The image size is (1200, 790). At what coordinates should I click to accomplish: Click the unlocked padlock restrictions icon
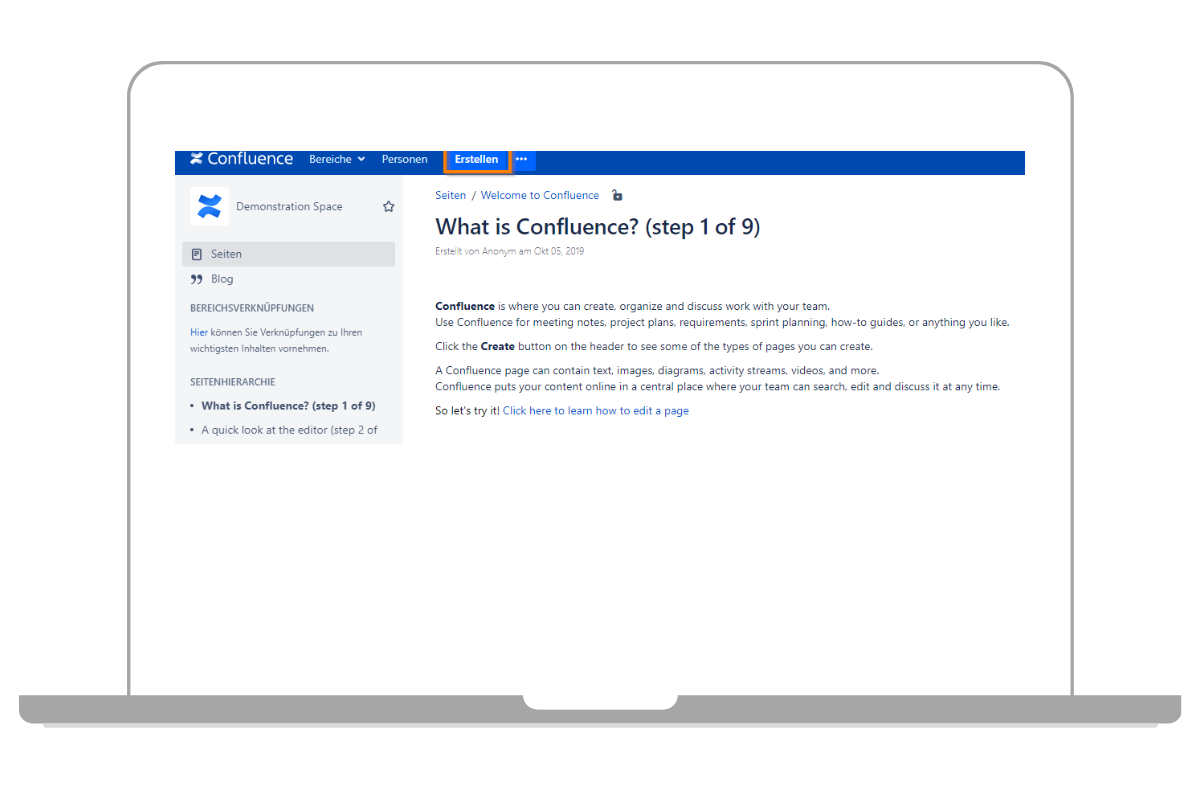[617, 196]
